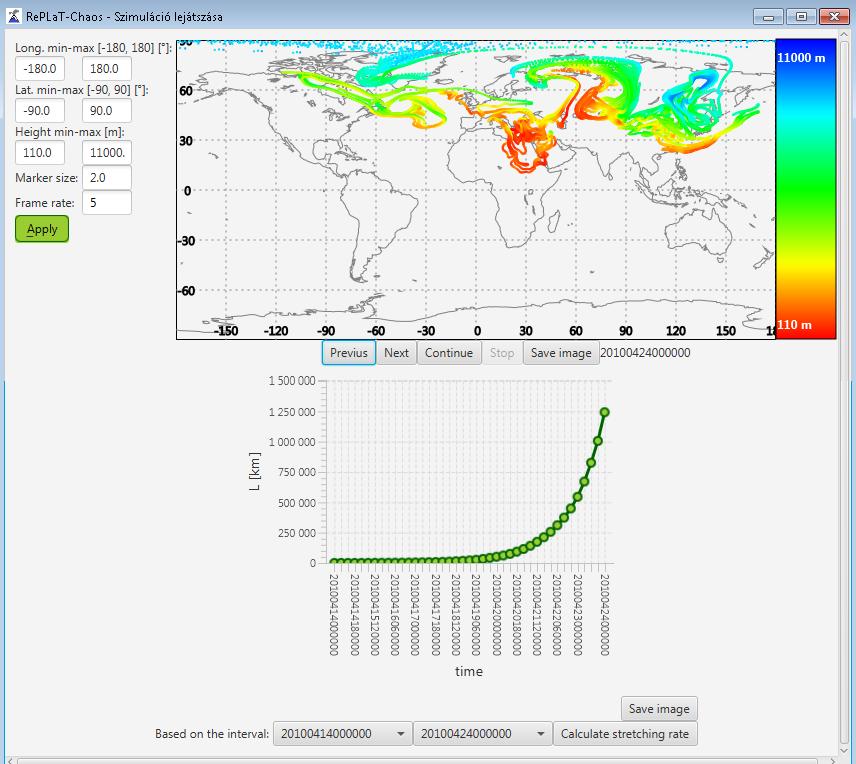Screen dimensions: 856x764
Task: Click the latitude minimum field showing -90.0
Action: click(x=40, y=111)
